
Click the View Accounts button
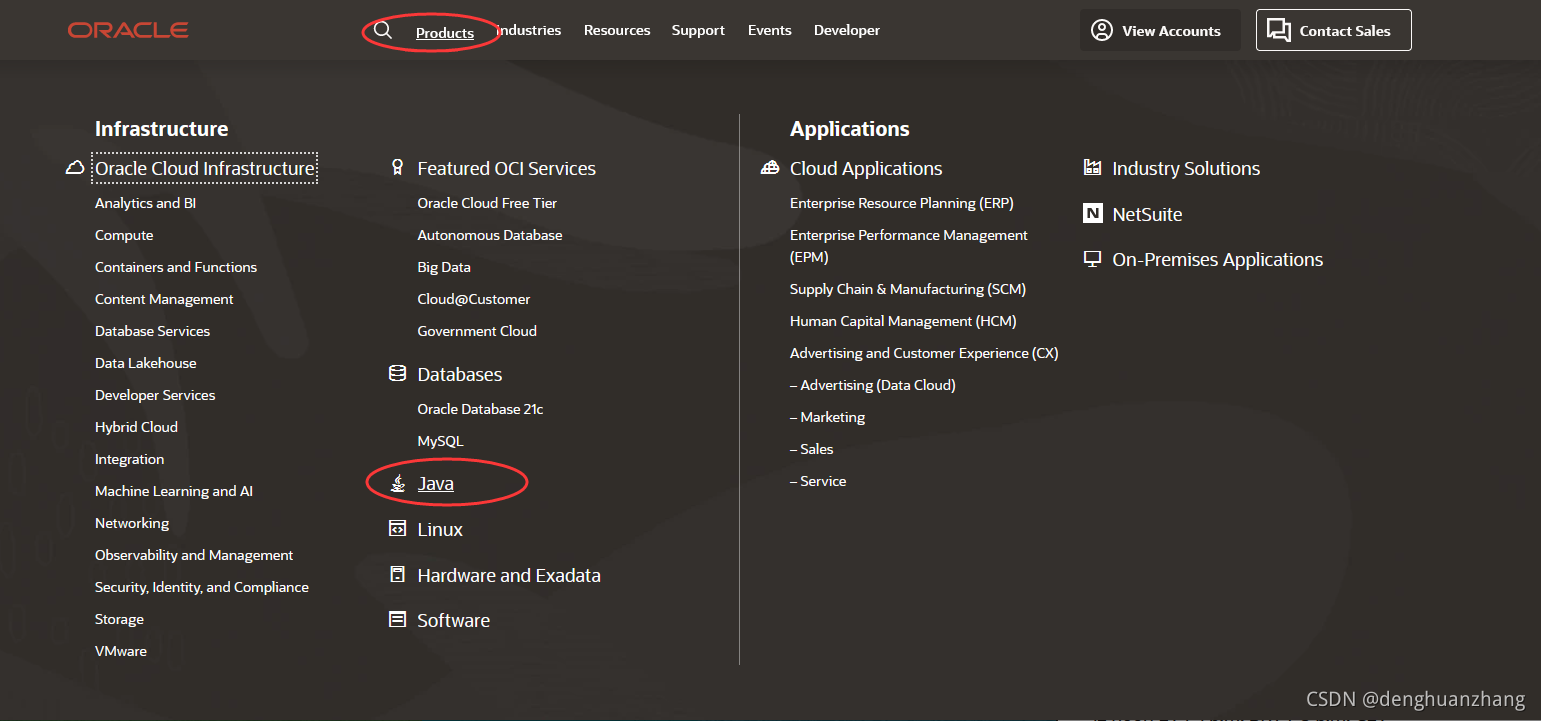click(x=1160, y=30)
